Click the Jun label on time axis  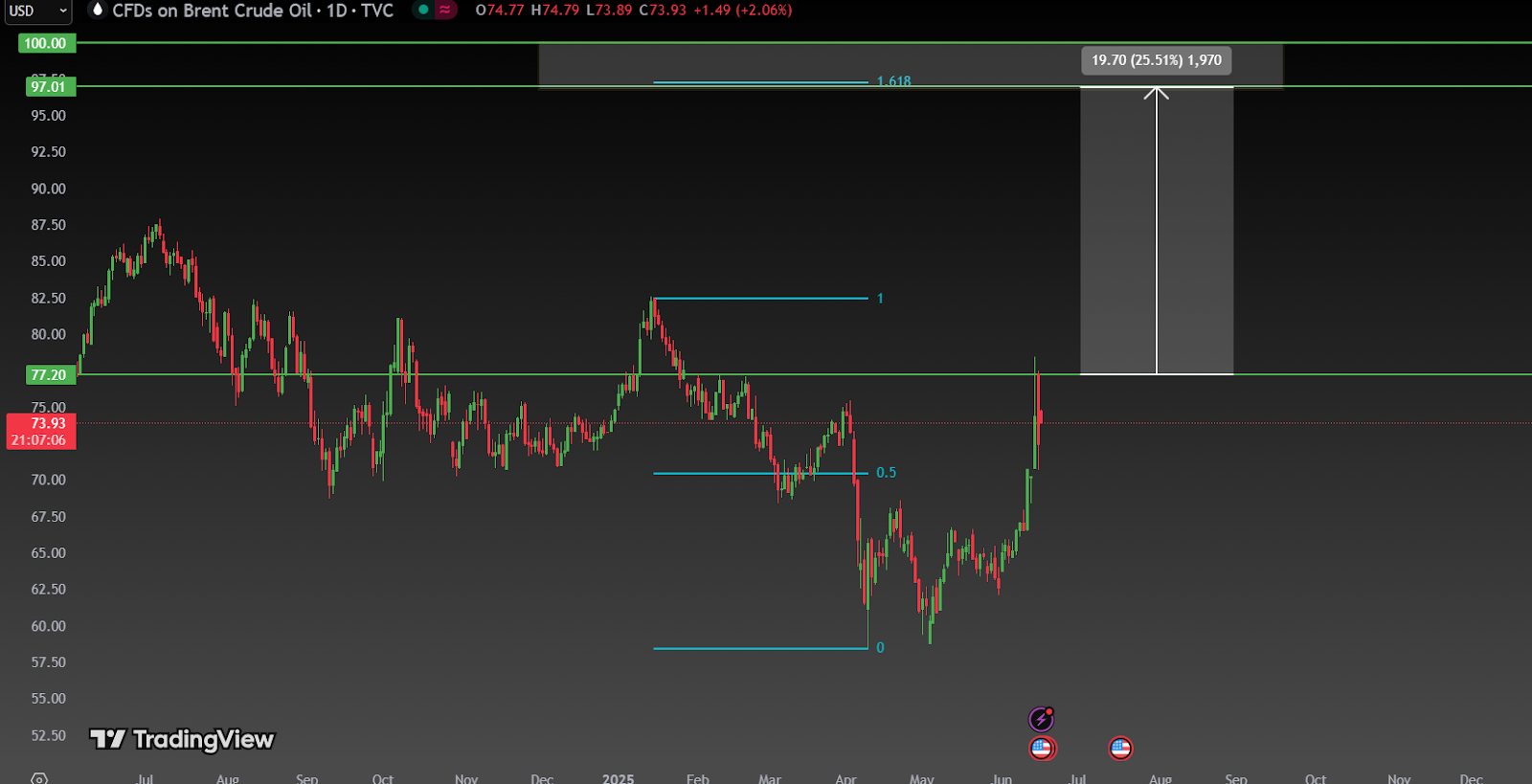pyautogui.click(x=1002, y=778)
